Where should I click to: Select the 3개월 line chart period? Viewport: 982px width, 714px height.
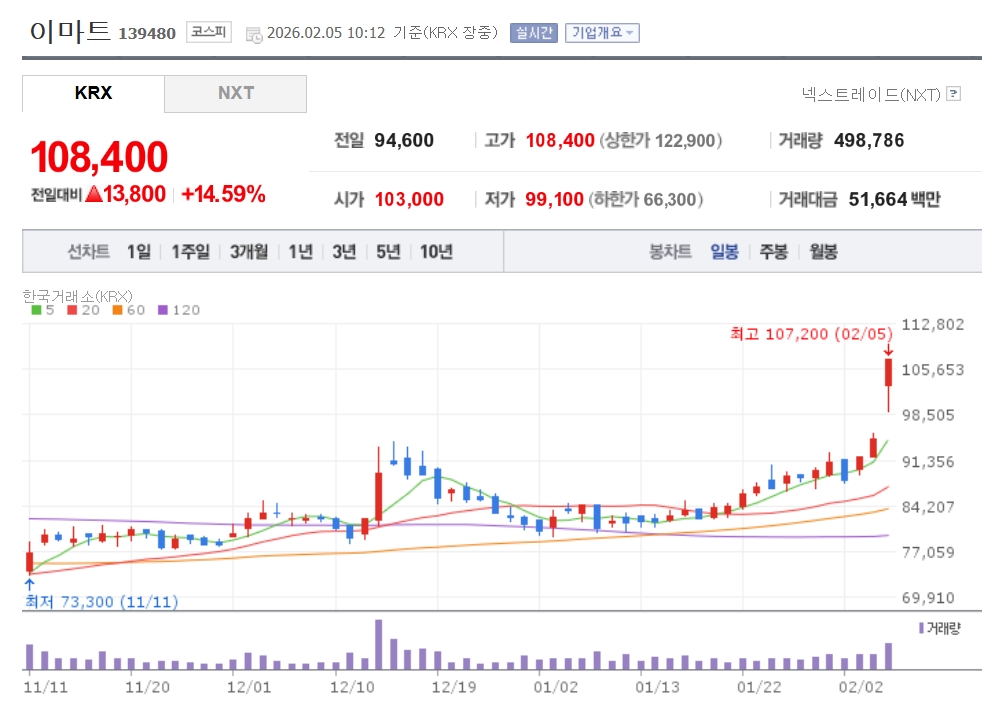coord(248,252)
